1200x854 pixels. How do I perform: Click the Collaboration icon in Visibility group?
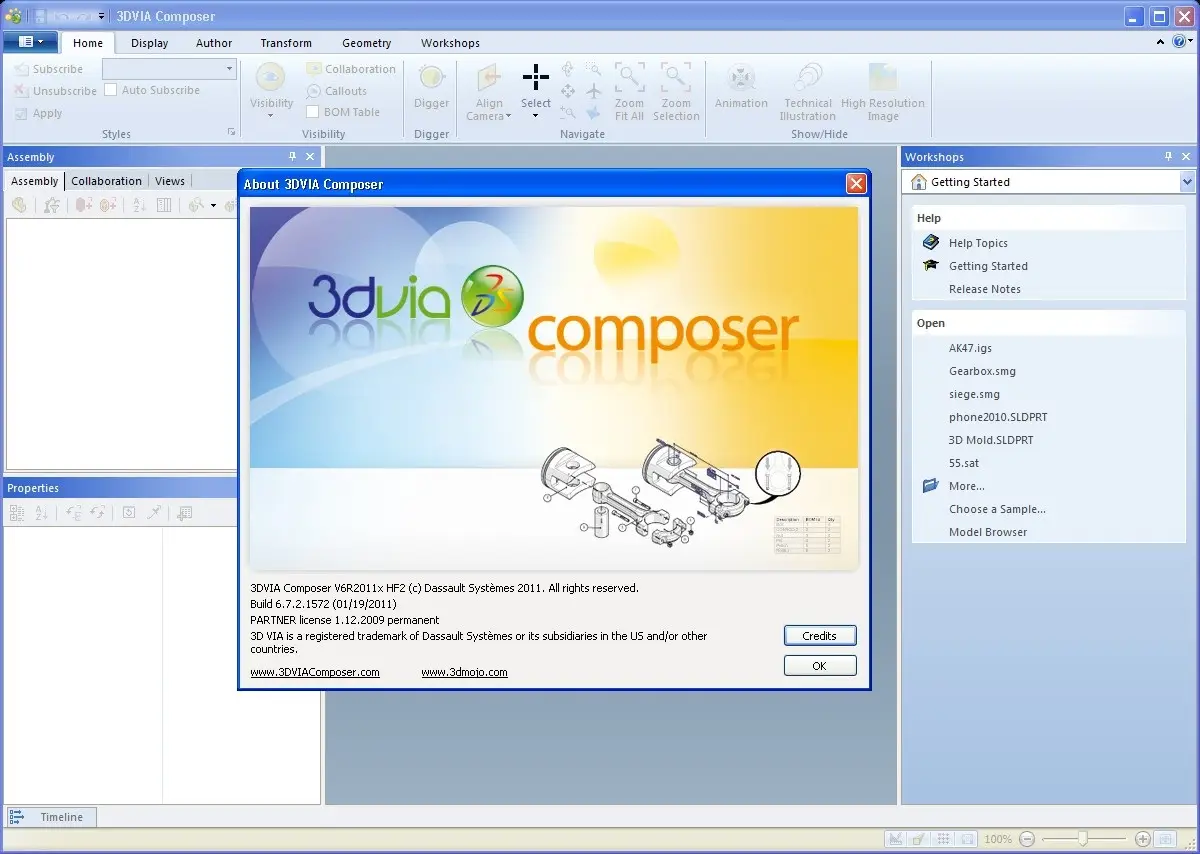pyautogui.click(x=314, y=69)
